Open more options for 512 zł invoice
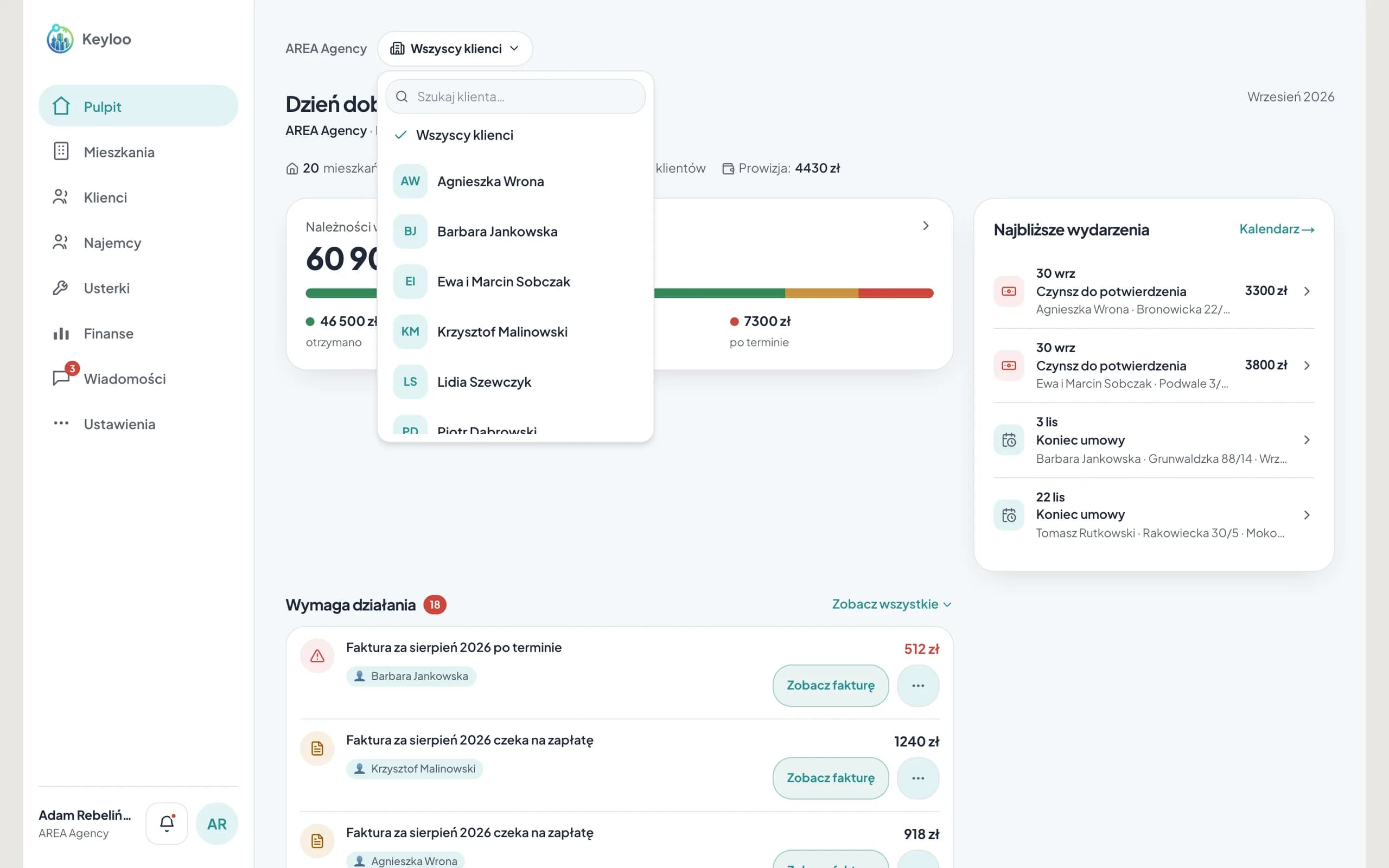This screenshot has height=868, width=1389. (x=918, y=685)
